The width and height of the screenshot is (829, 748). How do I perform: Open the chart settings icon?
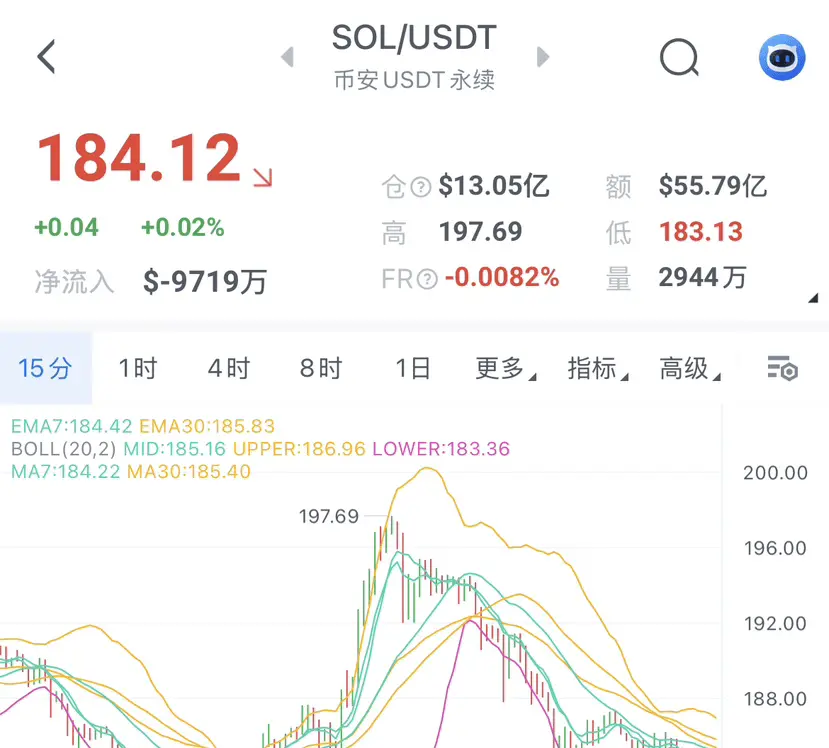[x=782, y=368]
